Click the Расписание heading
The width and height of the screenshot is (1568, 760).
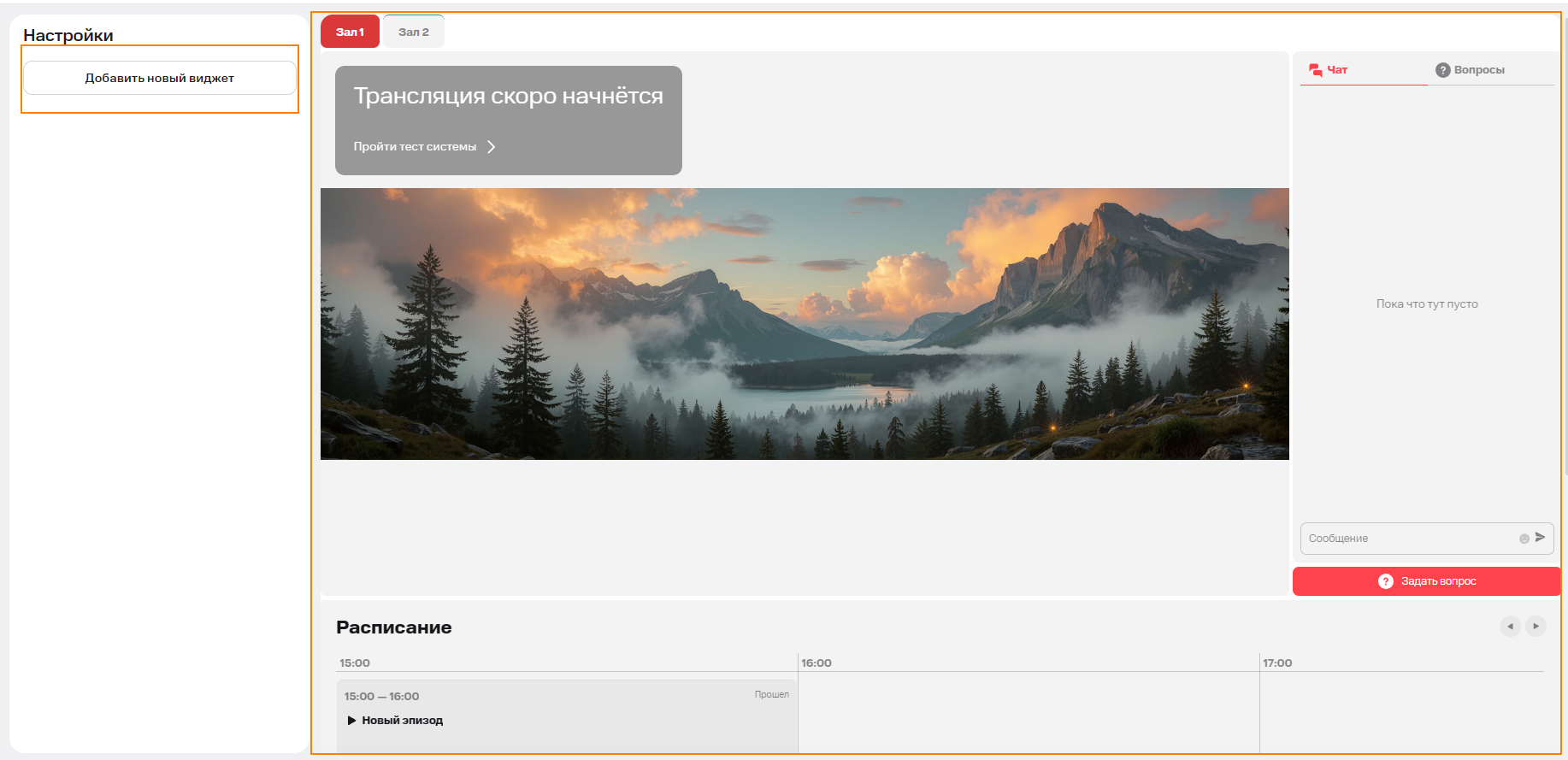pyautogui.click(x=394, y=627)
